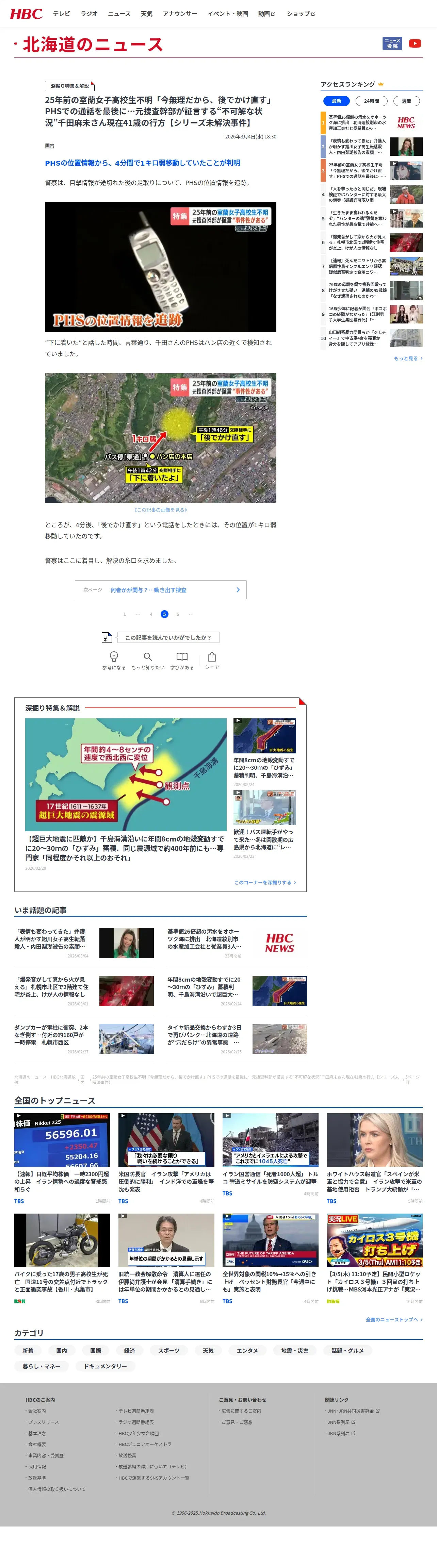This screenshot has height=1568, width=437.
Task: Click the RSK logo under motorcycle accident card
Action: [20, 1301]
